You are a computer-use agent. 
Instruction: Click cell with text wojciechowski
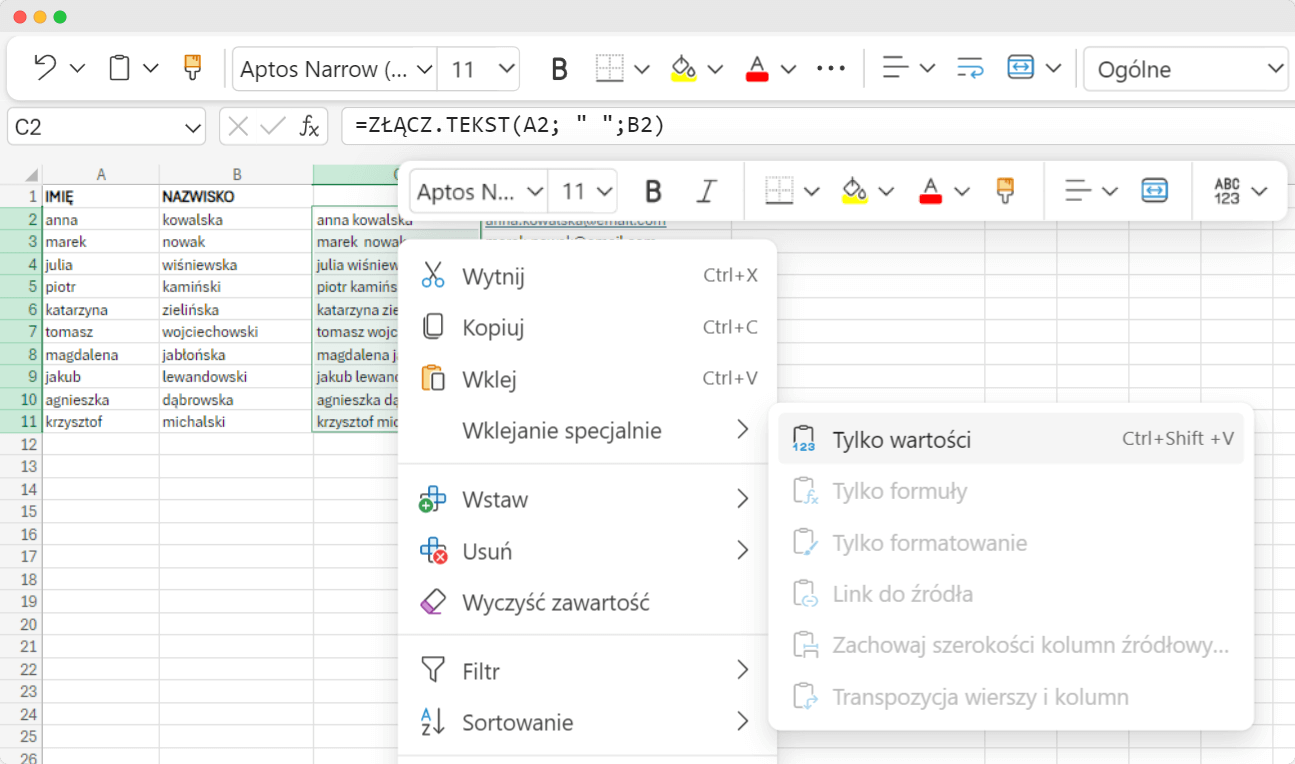236,332
